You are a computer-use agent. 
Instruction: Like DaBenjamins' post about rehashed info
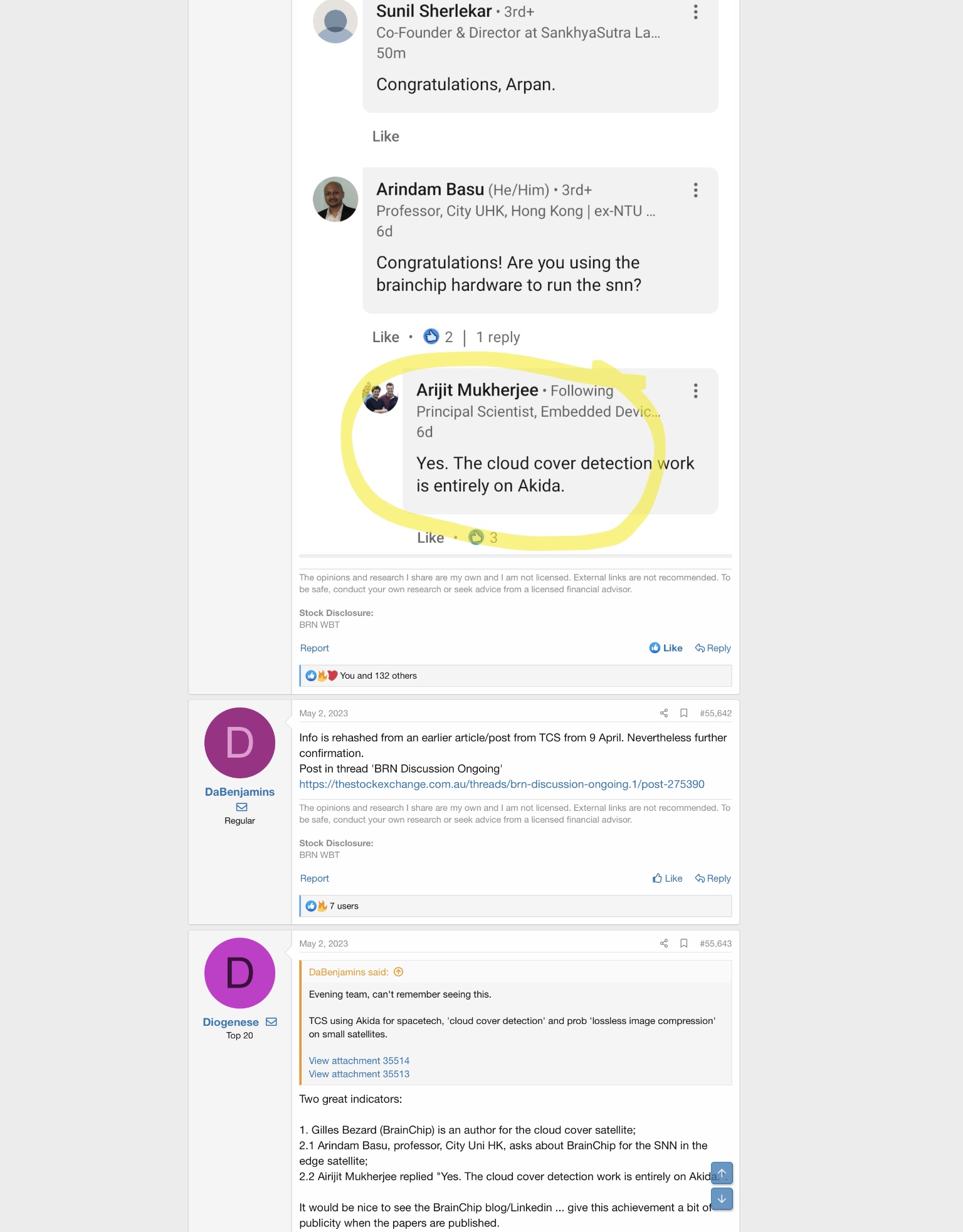(x=667, y=879)
